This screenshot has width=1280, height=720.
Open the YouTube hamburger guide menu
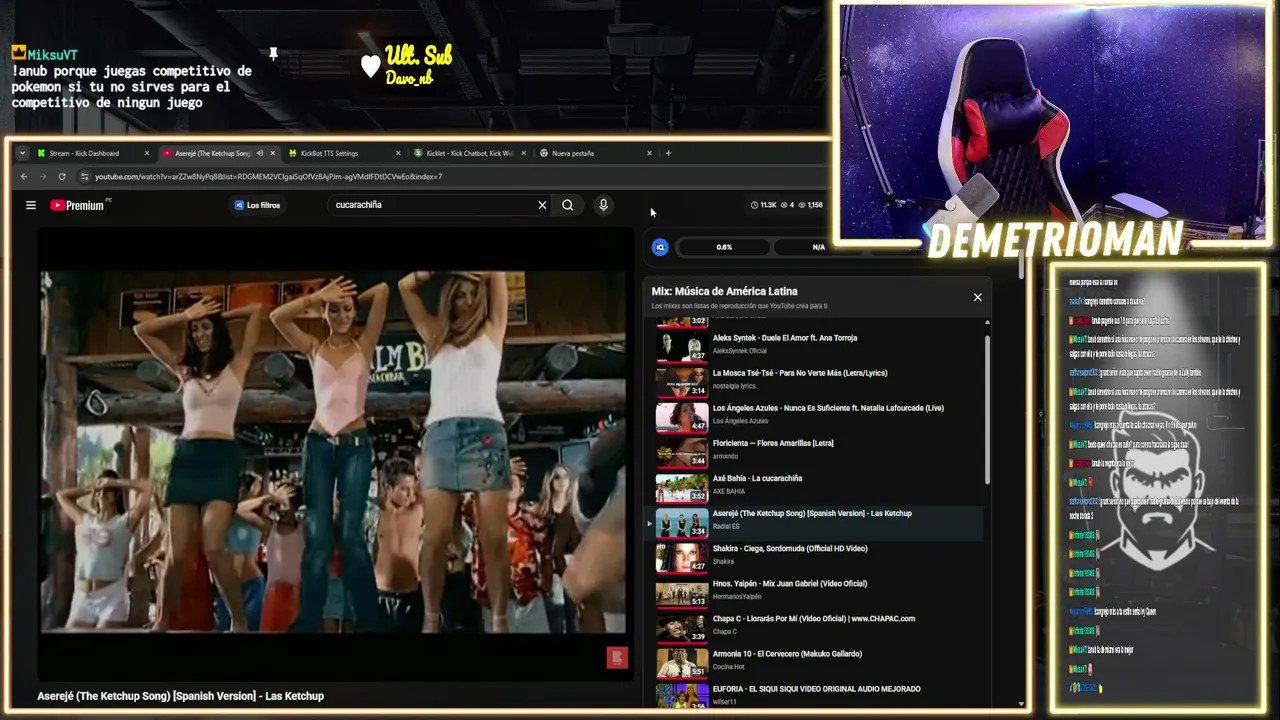coord(31,205)
